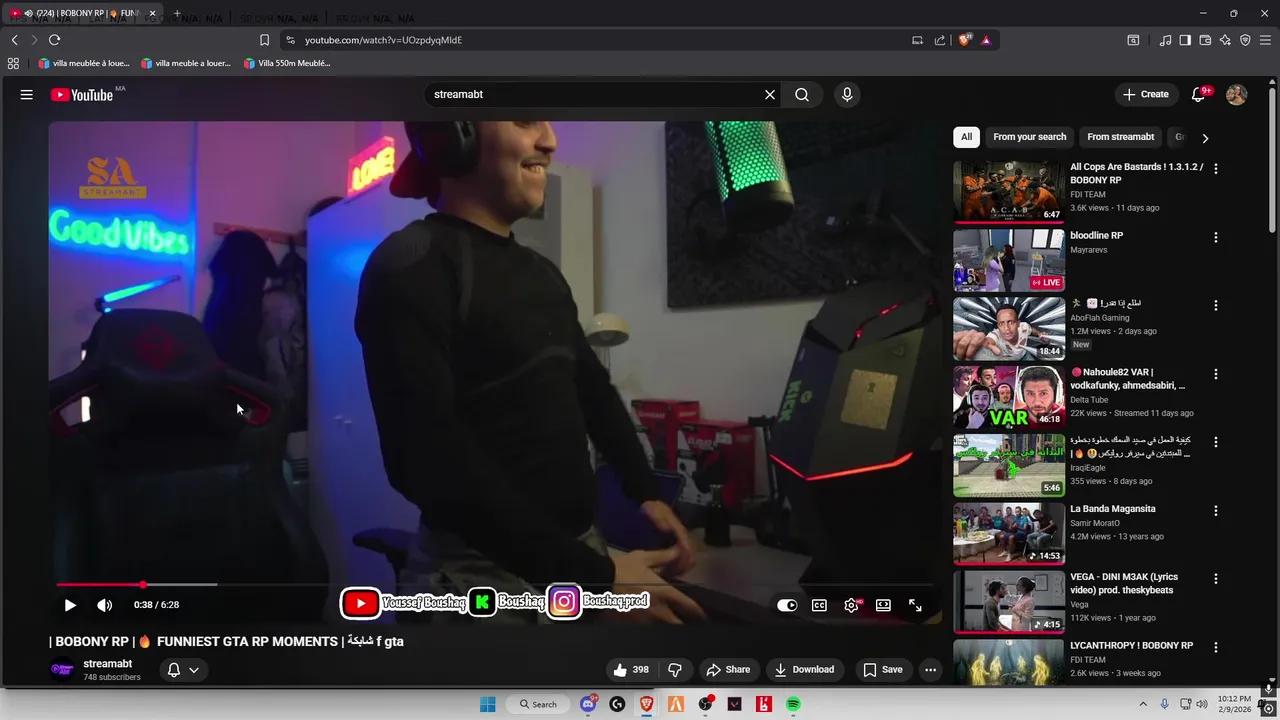
Task: Open options for Nahoule82 VAR video
Action: (x=1216, y=374)
